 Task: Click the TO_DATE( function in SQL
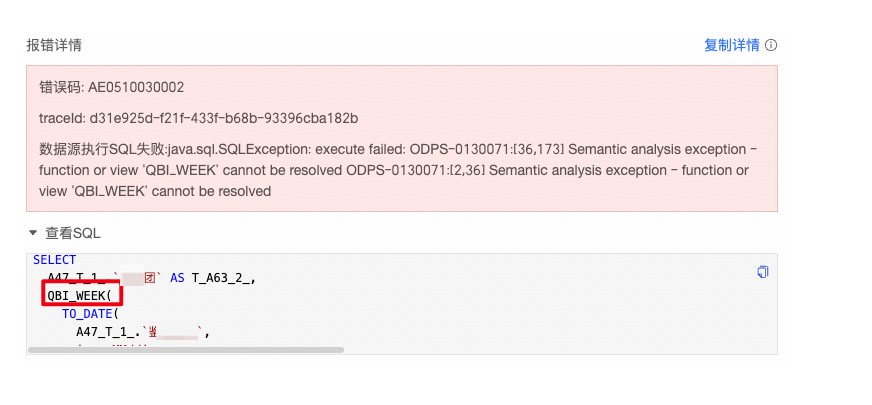tap(90, 313)
